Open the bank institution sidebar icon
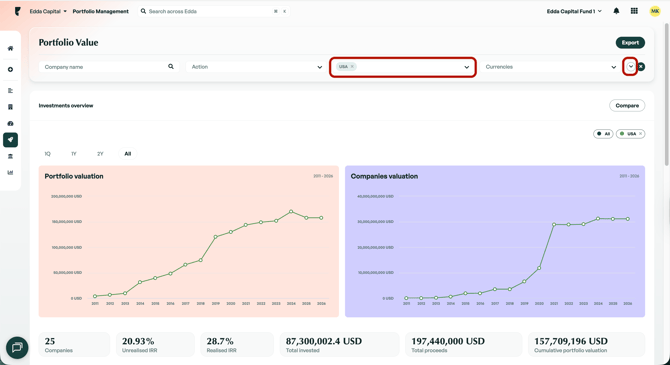670x365 pixels. point(10,156)
